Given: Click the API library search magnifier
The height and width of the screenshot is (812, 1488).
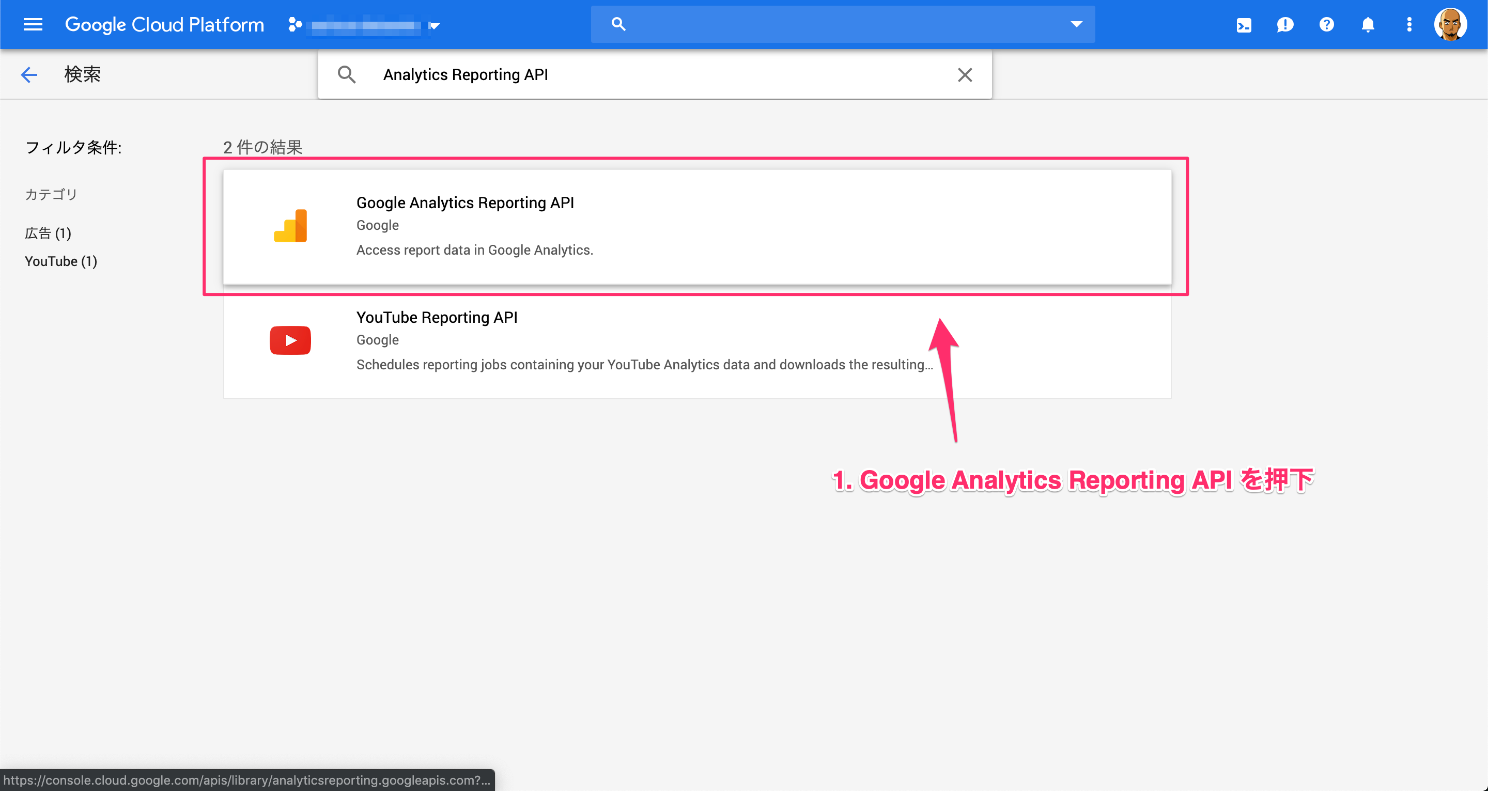Looking at the screenshot, I should coord(347,74).
